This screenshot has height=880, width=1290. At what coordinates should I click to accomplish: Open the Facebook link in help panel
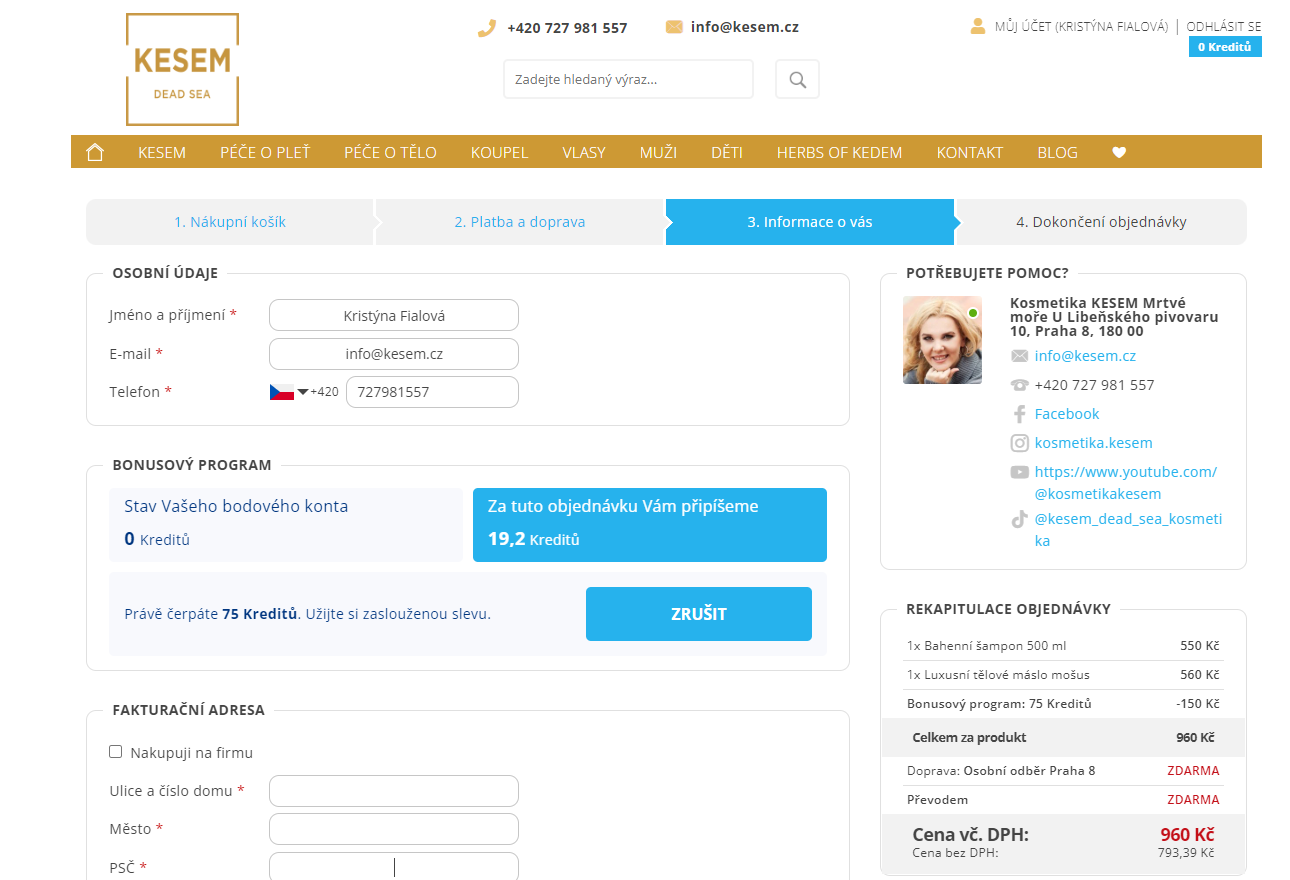(x=1067, y=414)
